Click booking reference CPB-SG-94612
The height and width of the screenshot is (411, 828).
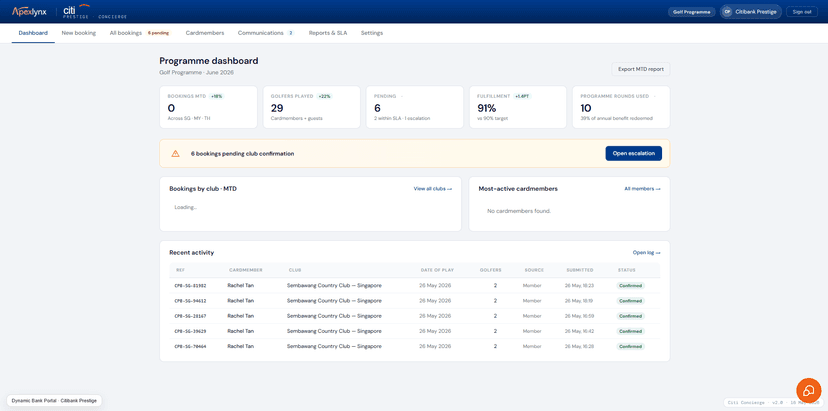pos(190,301)
